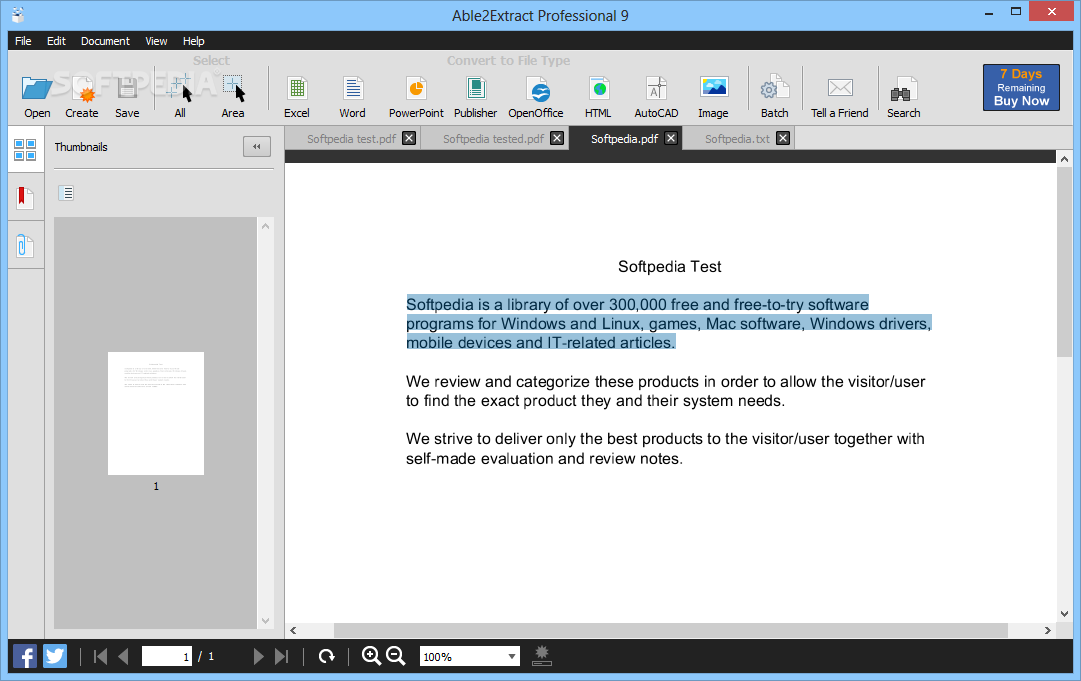Click the document scroll right arrow
The image size is (1081, 681).
coord(1047,630)
